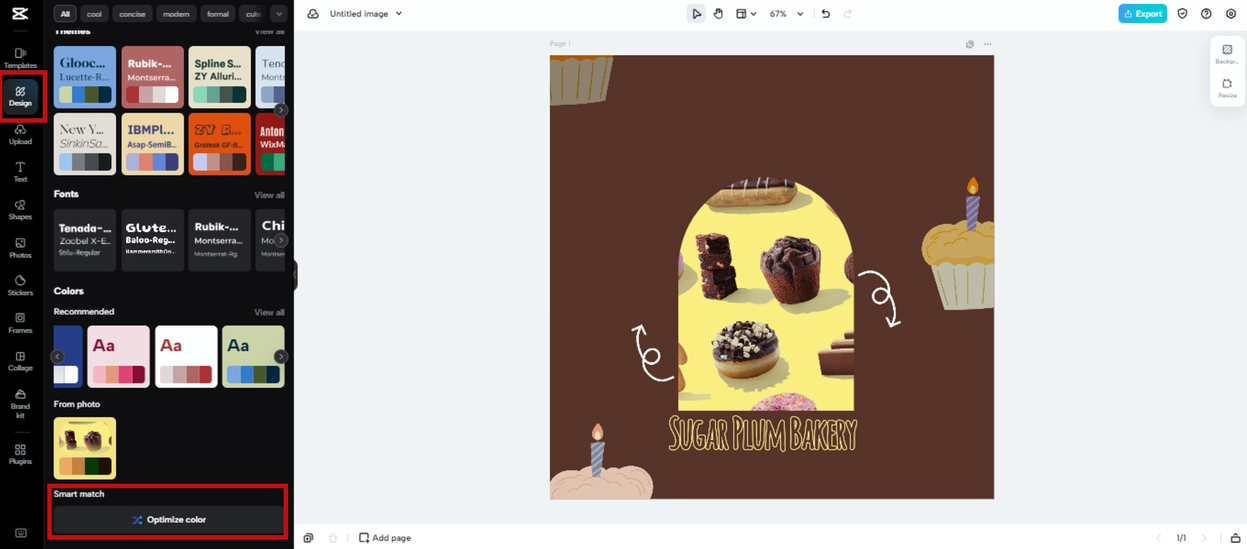The height and width of the screenshot is (549, 1247).
Task: Apply the IBMPl Asap-SemiB theme card
Action: [x=153, y=143]
